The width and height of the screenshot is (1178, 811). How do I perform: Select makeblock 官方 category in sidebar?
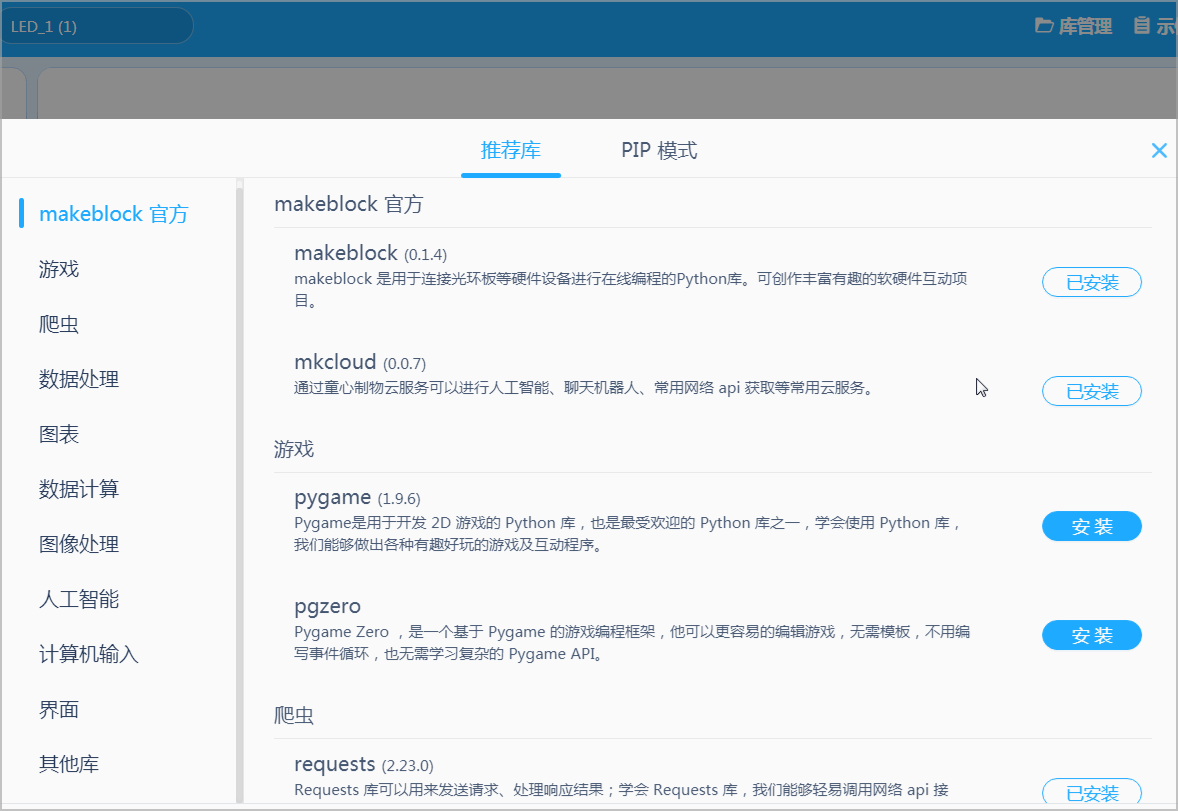click(x=113, y=214)
